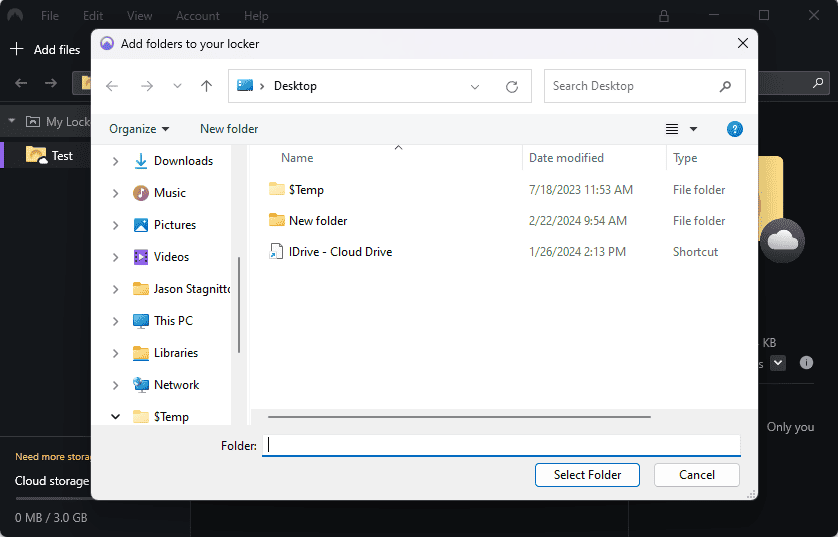Open the Organize menu
838x537 pixels.
139,129
